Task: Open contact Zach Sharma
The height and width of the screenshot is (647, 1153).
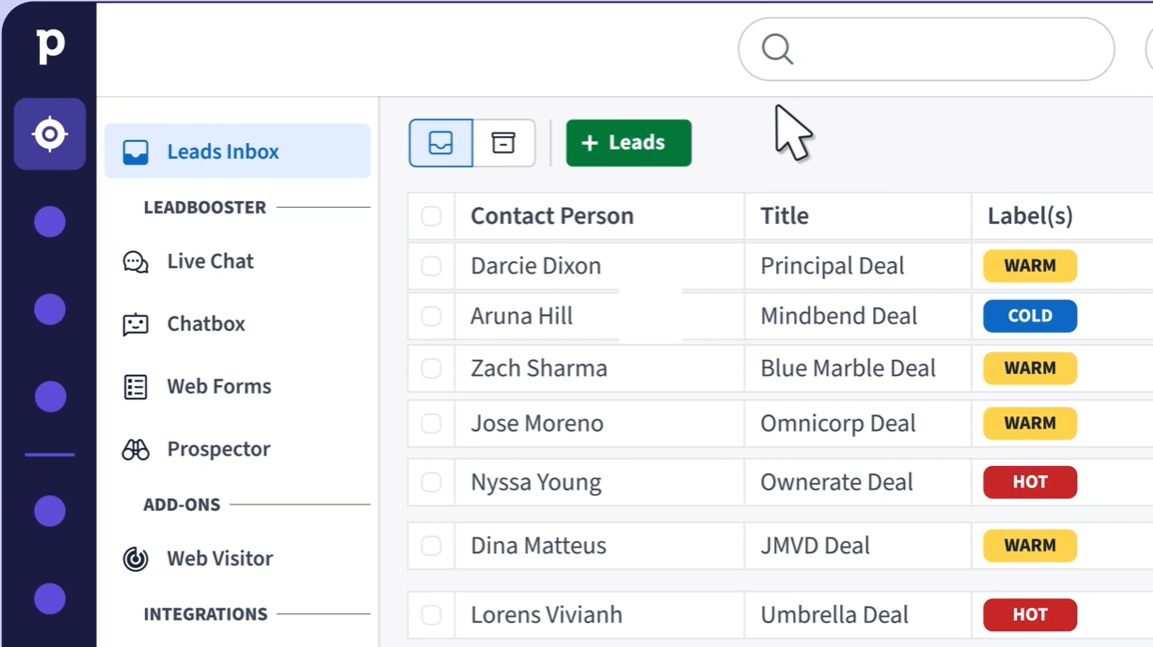Action: pyautogui.click(x=539, y=368)
